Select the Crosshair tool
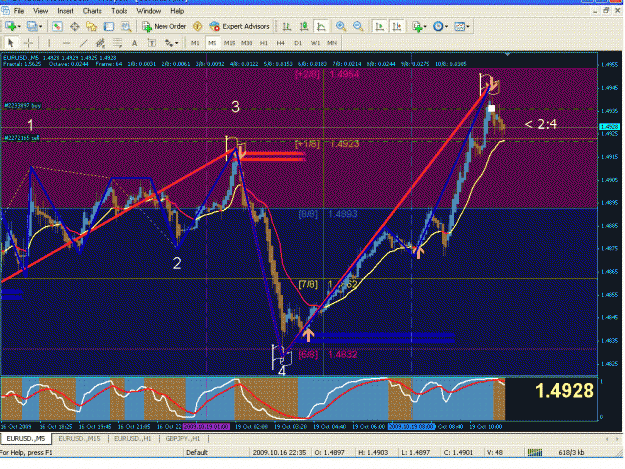Screen dimensions: 625x469 28,43
